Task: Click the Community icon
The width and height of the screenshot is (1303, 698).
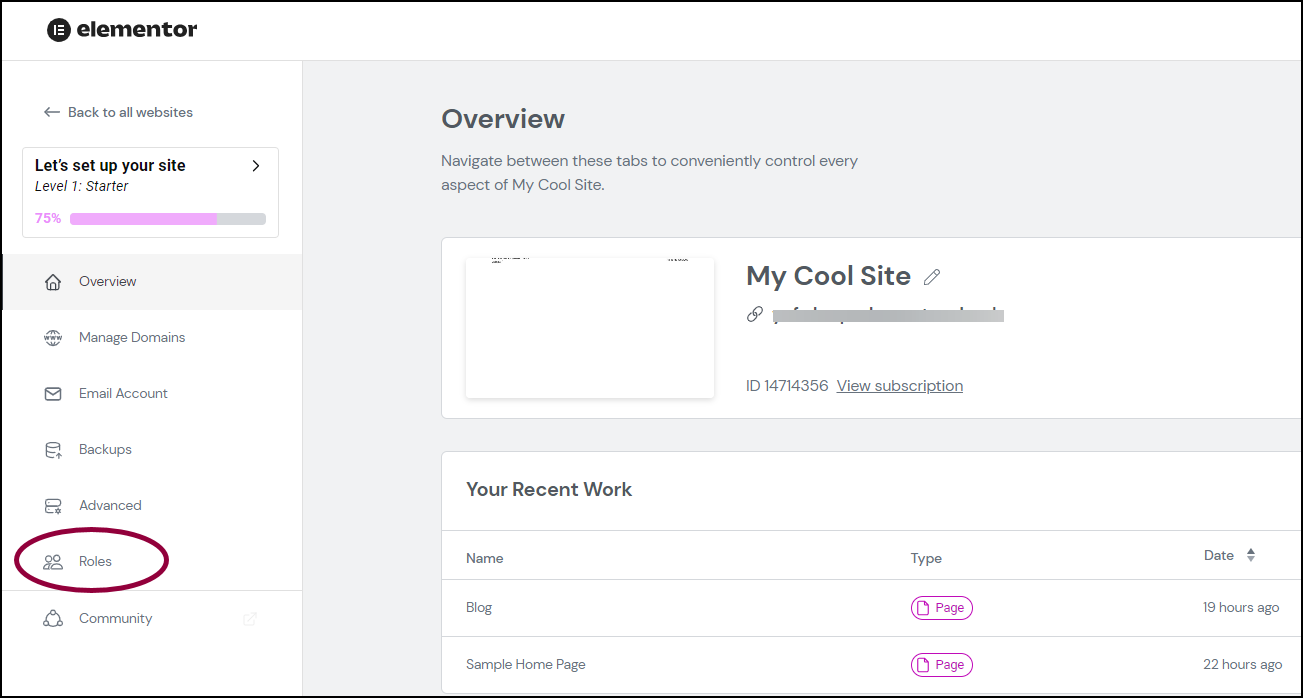Action: 53,618
